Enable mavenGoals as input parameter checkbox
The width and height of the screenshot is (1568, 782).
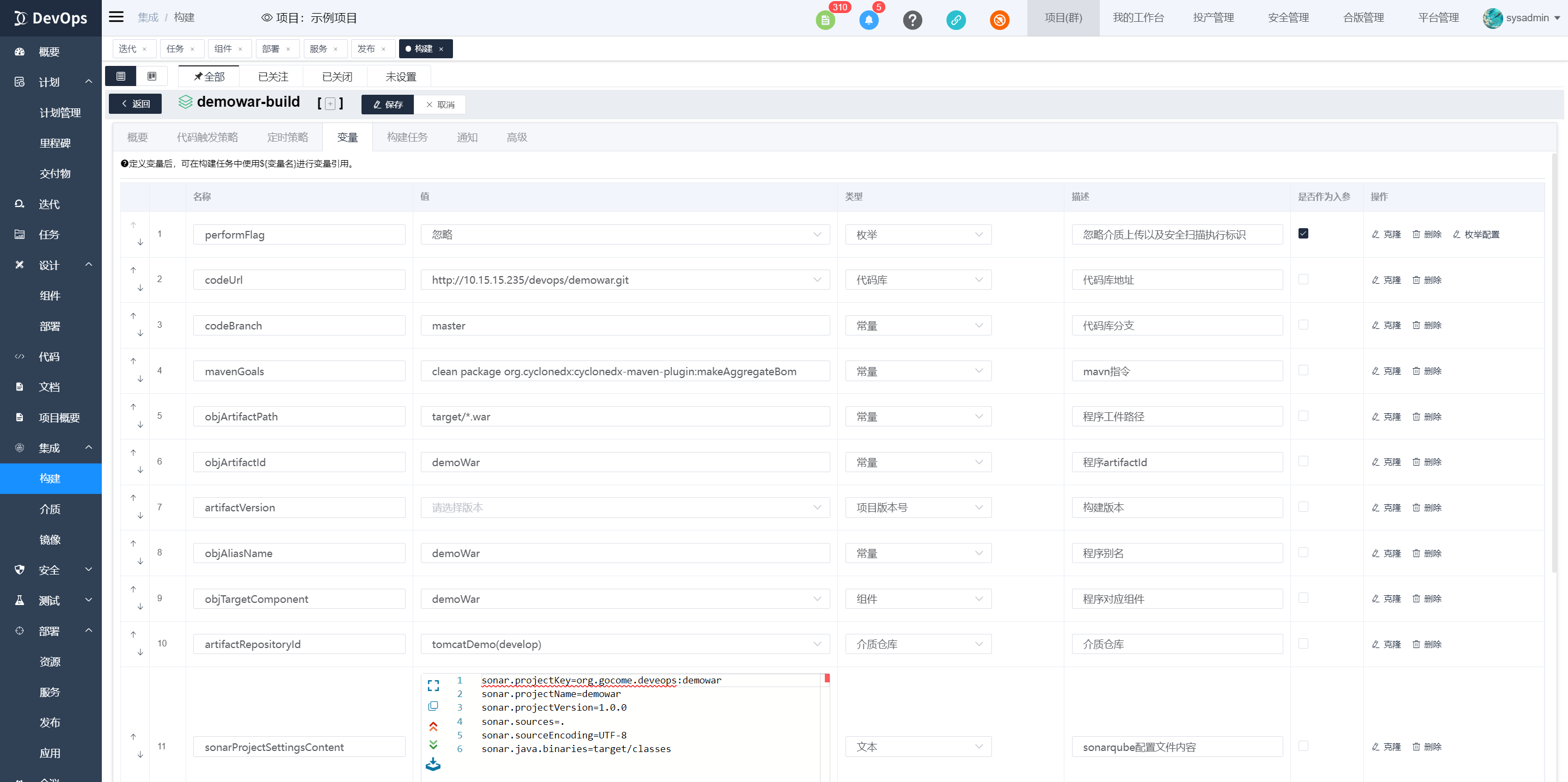pyautogui.click(x=1303, y=370)
